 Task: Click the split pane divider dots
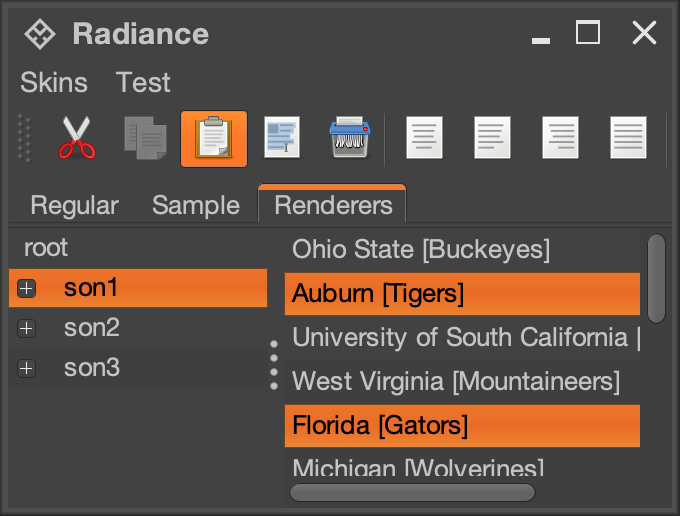[274, 365]
